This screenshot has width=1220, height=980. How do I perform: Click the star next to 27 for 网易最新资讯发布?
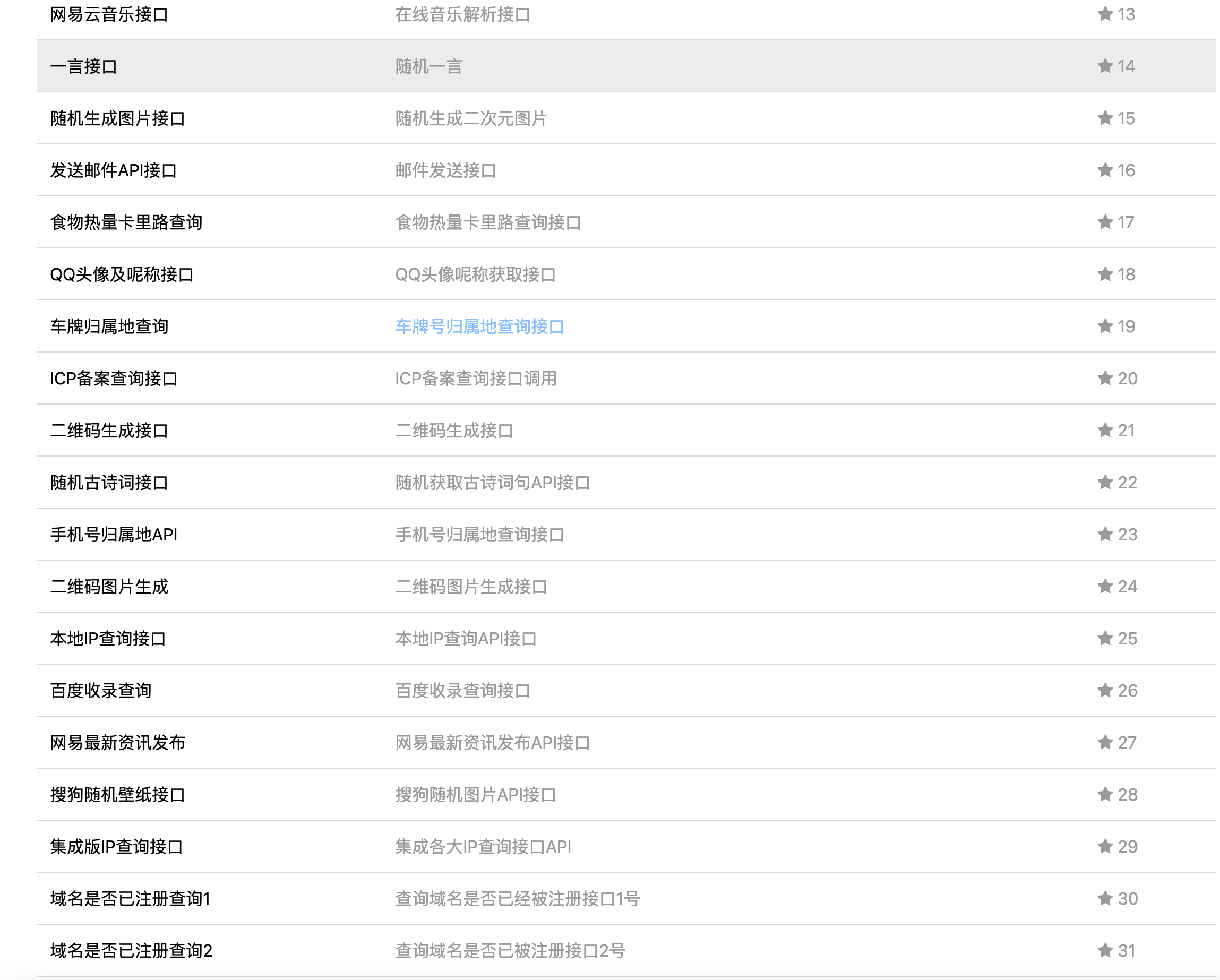click(x=1105, y=742)
